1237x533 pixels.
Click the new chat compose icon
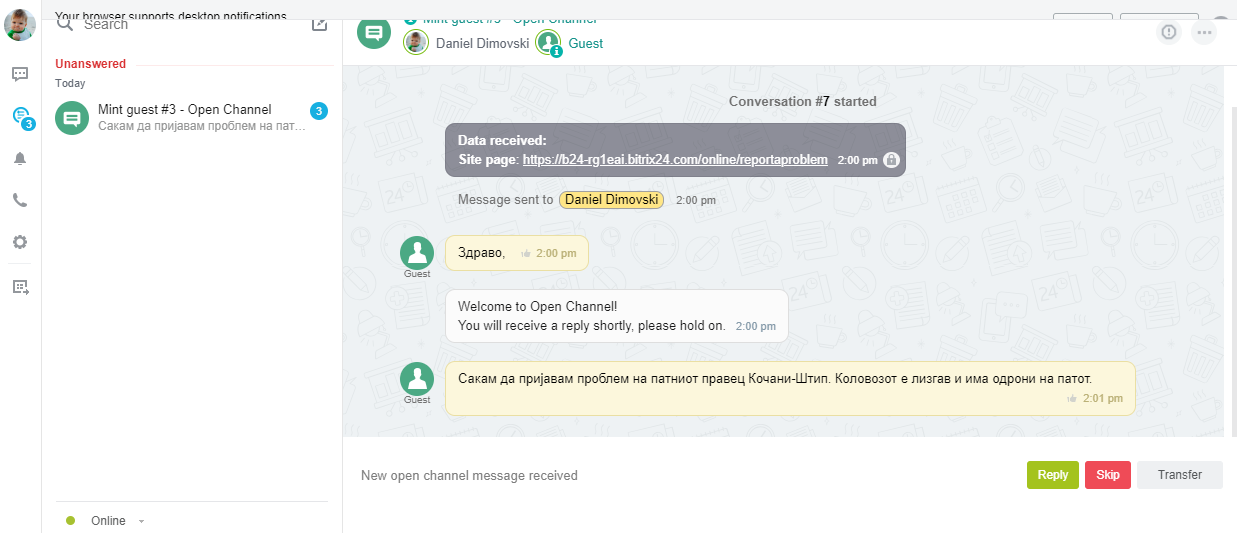(319, 24)
